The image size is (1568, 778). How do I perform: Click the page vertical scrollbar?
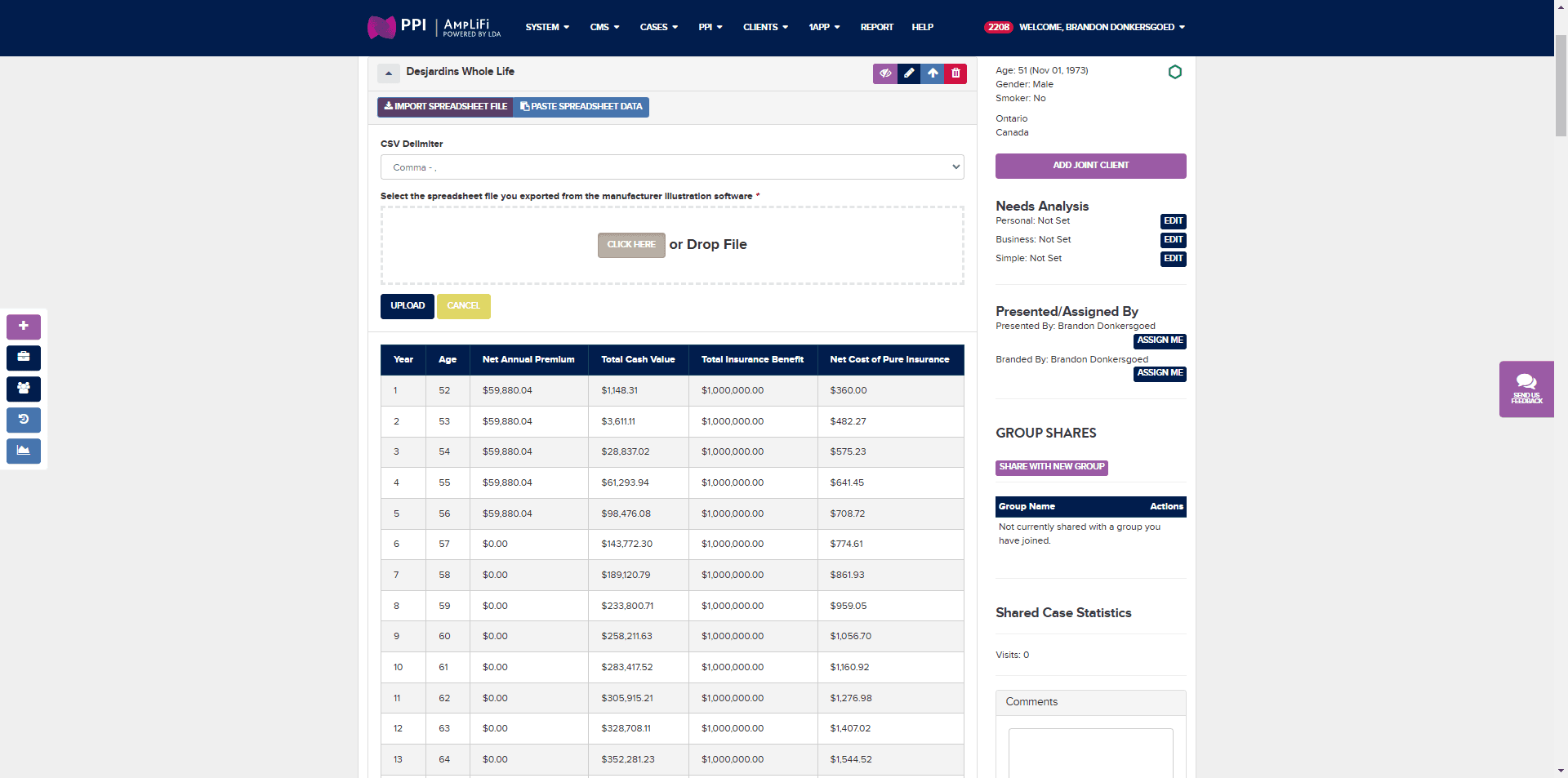tap(1561, 86)
